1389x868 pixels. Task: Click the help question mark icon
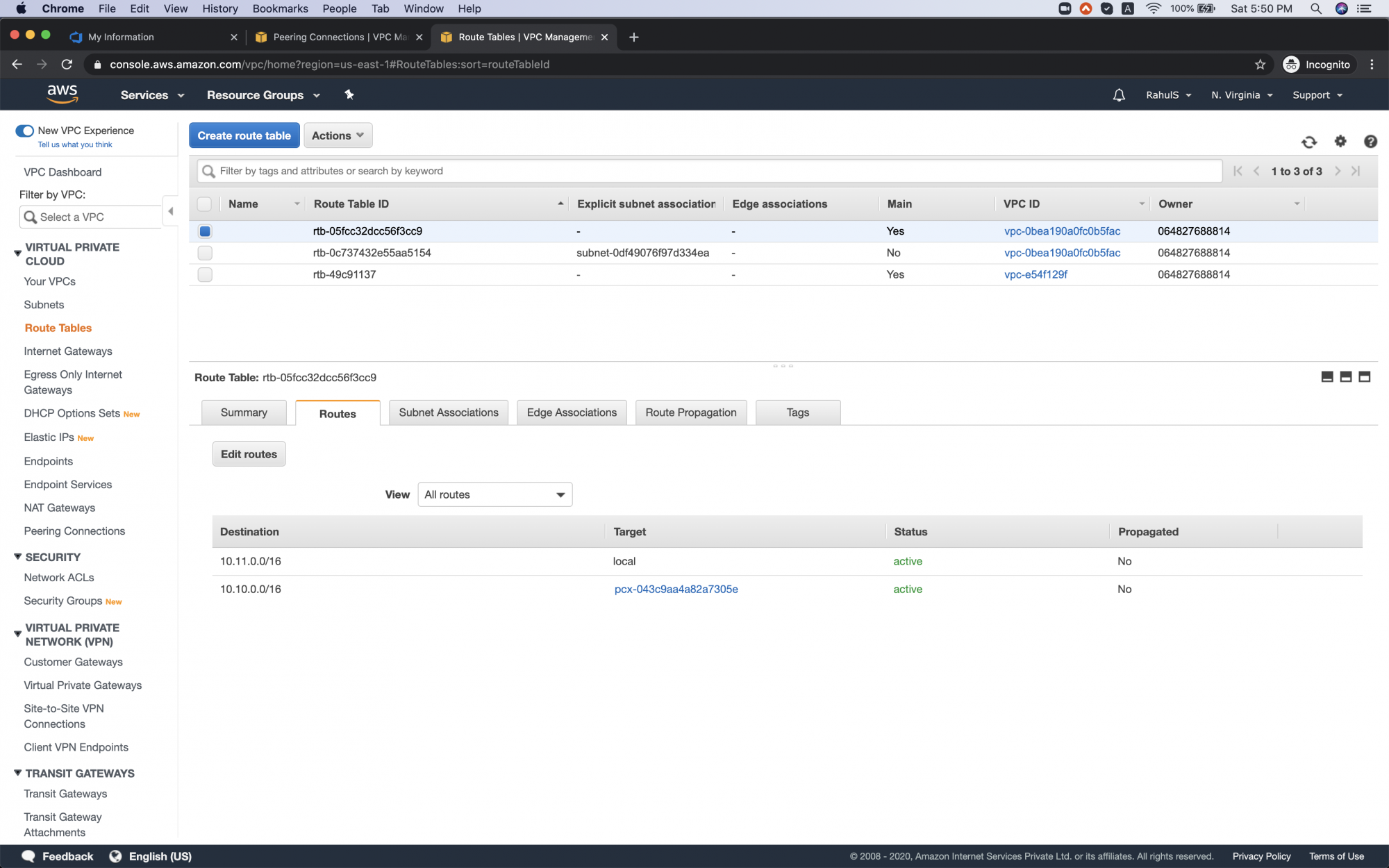pos(1370,142)
